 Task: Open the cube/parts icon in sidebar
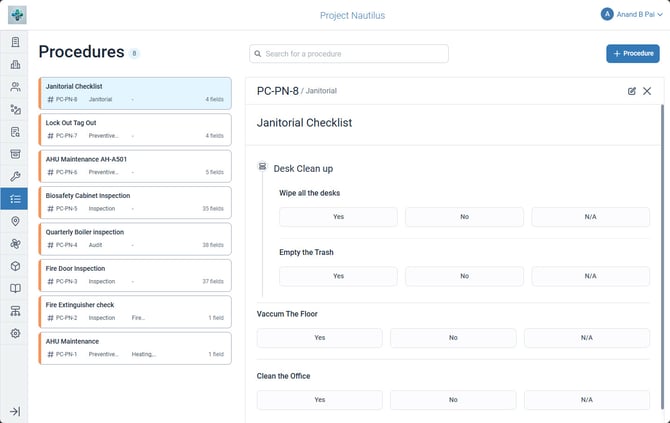coord(15,266)
